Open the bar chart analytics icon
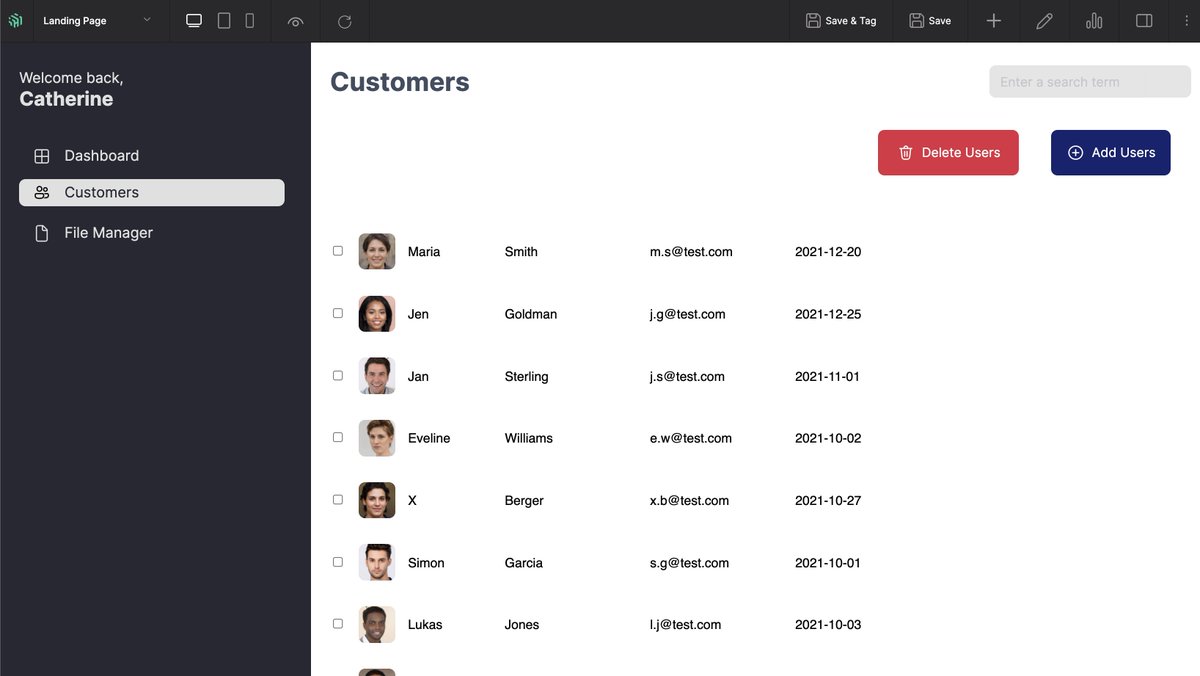Viewport: 1200px width, 676px height. click(x=1094, y=20)
